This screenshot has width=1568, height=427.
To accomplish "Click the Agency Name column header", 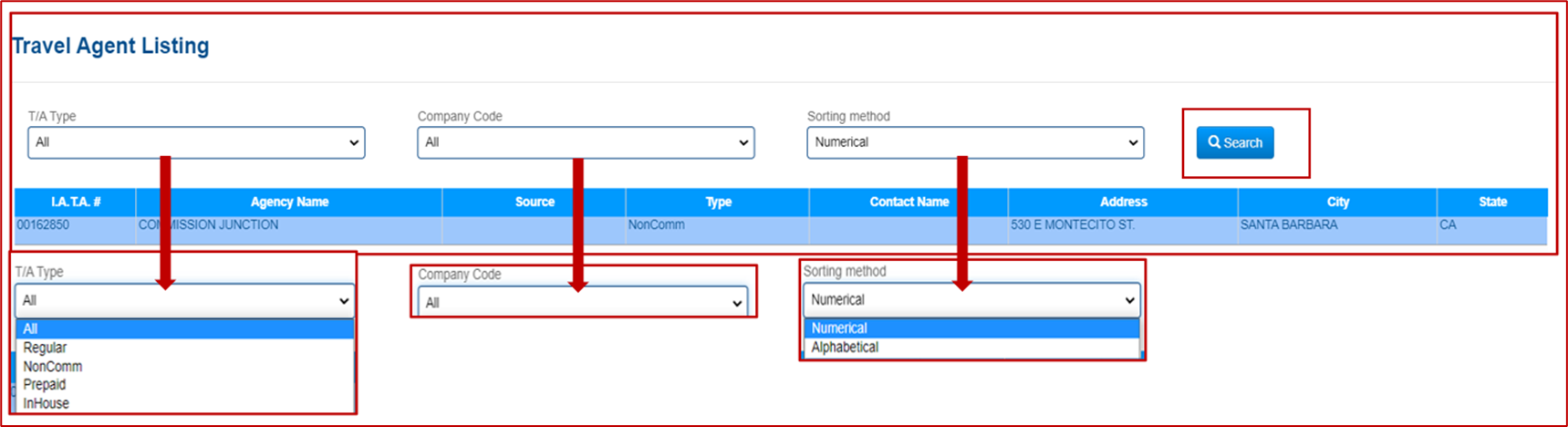I will (289, 202).
